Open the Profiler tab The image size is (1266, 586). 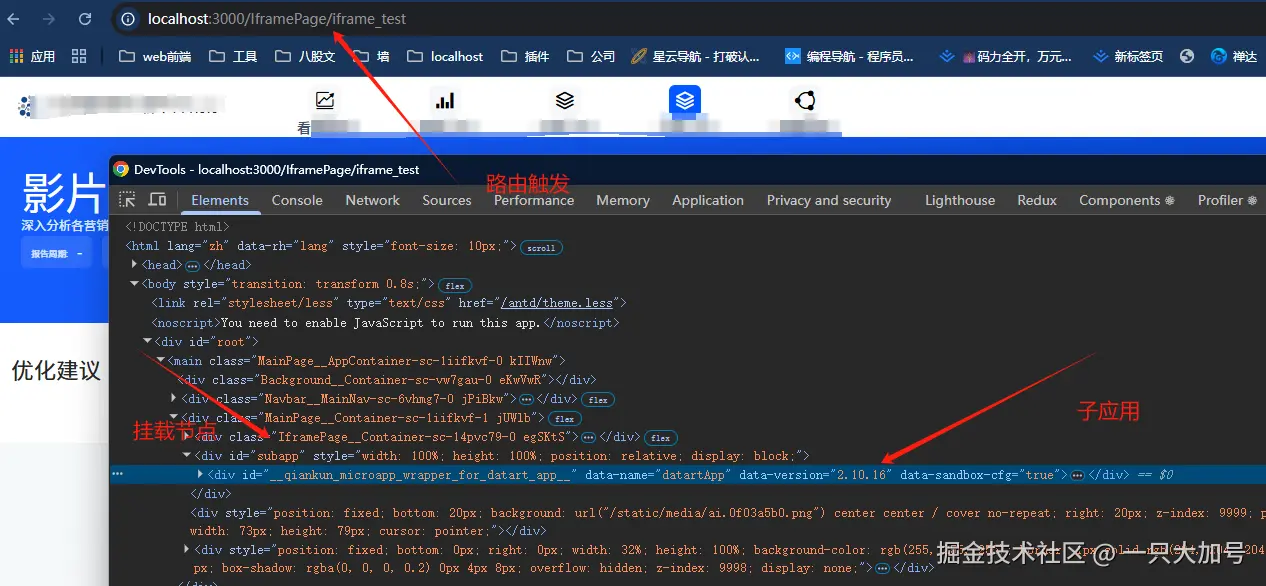[x=1227, y=200]
